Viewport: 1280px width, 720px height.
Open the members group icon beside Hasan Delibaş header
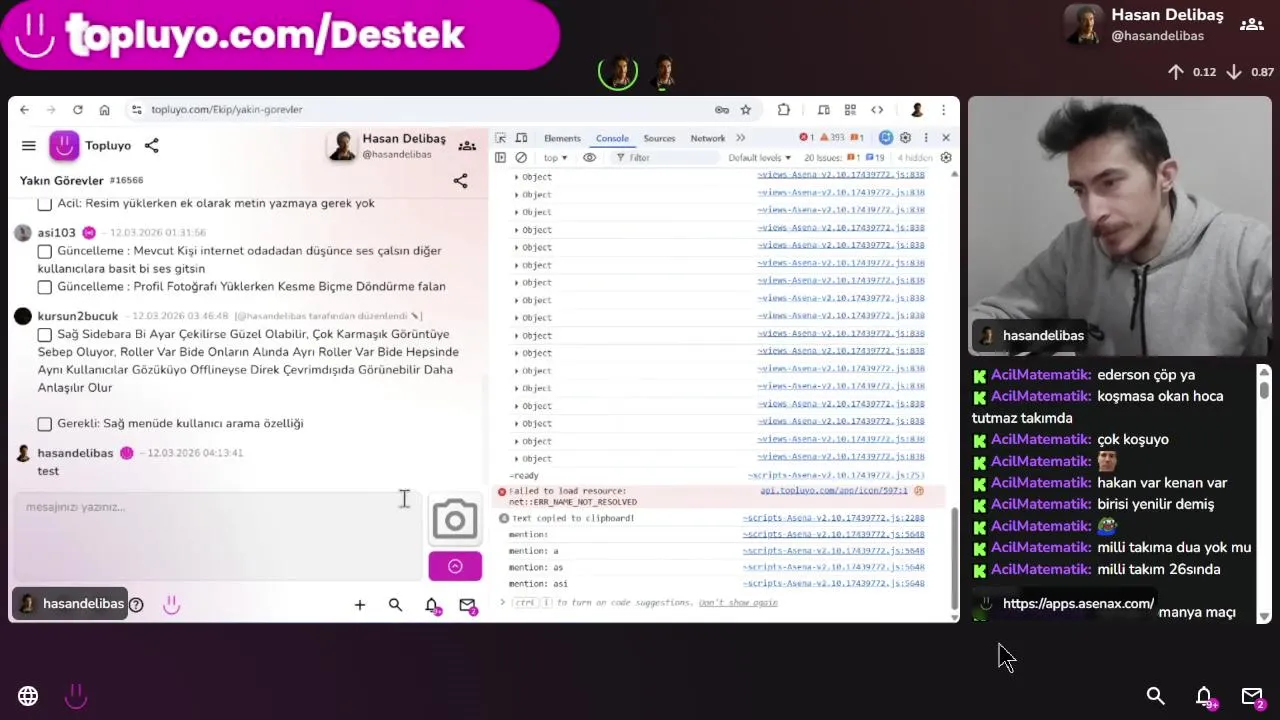click(x=467, y=146)
